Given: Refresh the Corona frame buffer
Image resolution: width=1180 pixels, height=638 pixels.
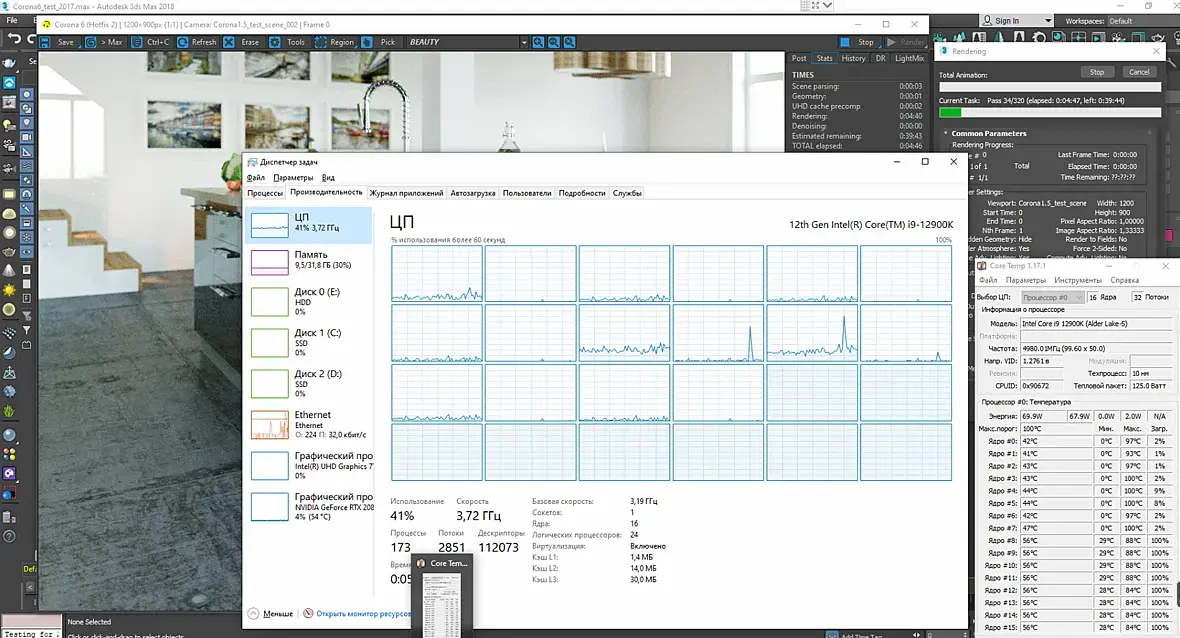Looking at the screenshot, I should (x=197, y=42).
